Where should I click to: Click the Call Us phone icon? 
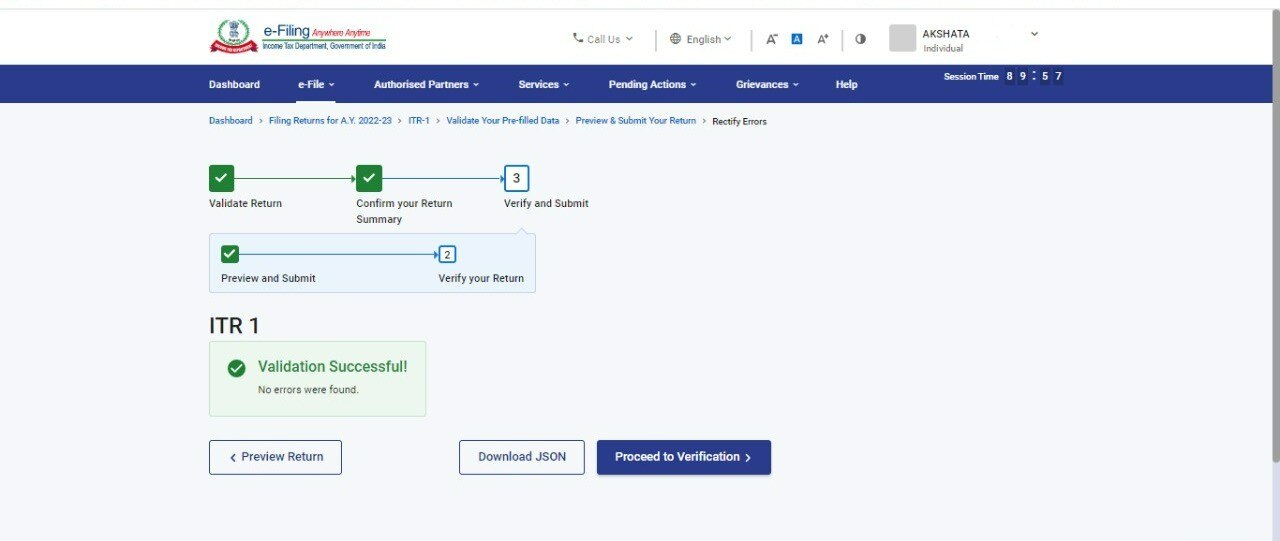[x=578, y=39]
